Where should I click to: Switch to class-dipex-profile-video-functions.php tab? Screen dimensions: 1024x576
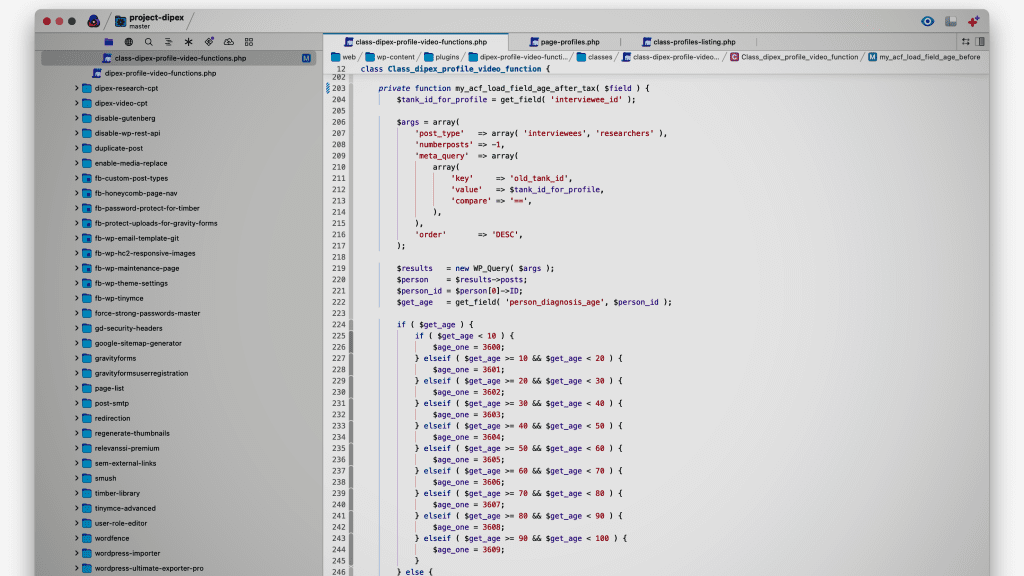(415, 42)
